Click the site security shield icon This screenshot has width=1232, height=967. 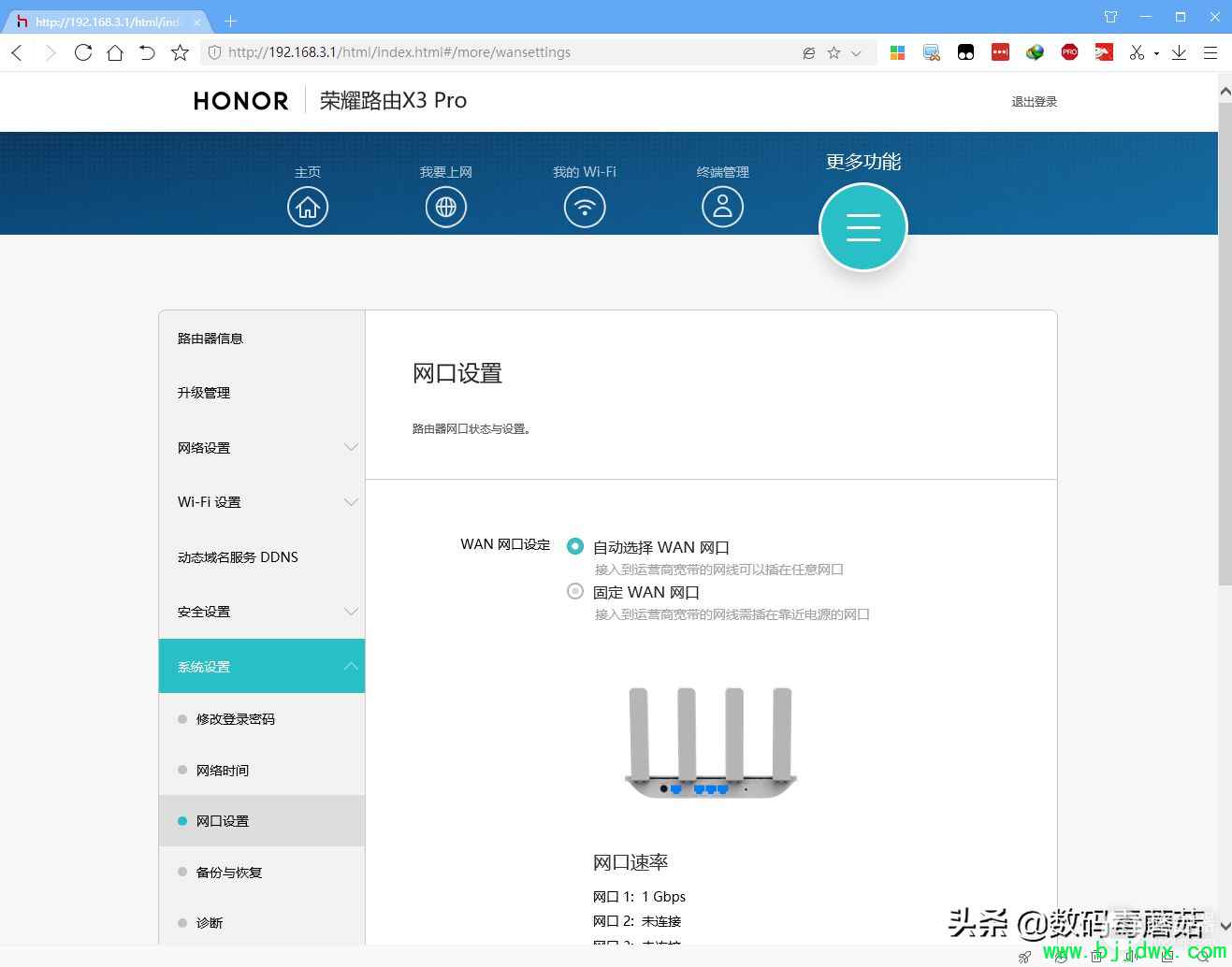click(x=214, y=52)
